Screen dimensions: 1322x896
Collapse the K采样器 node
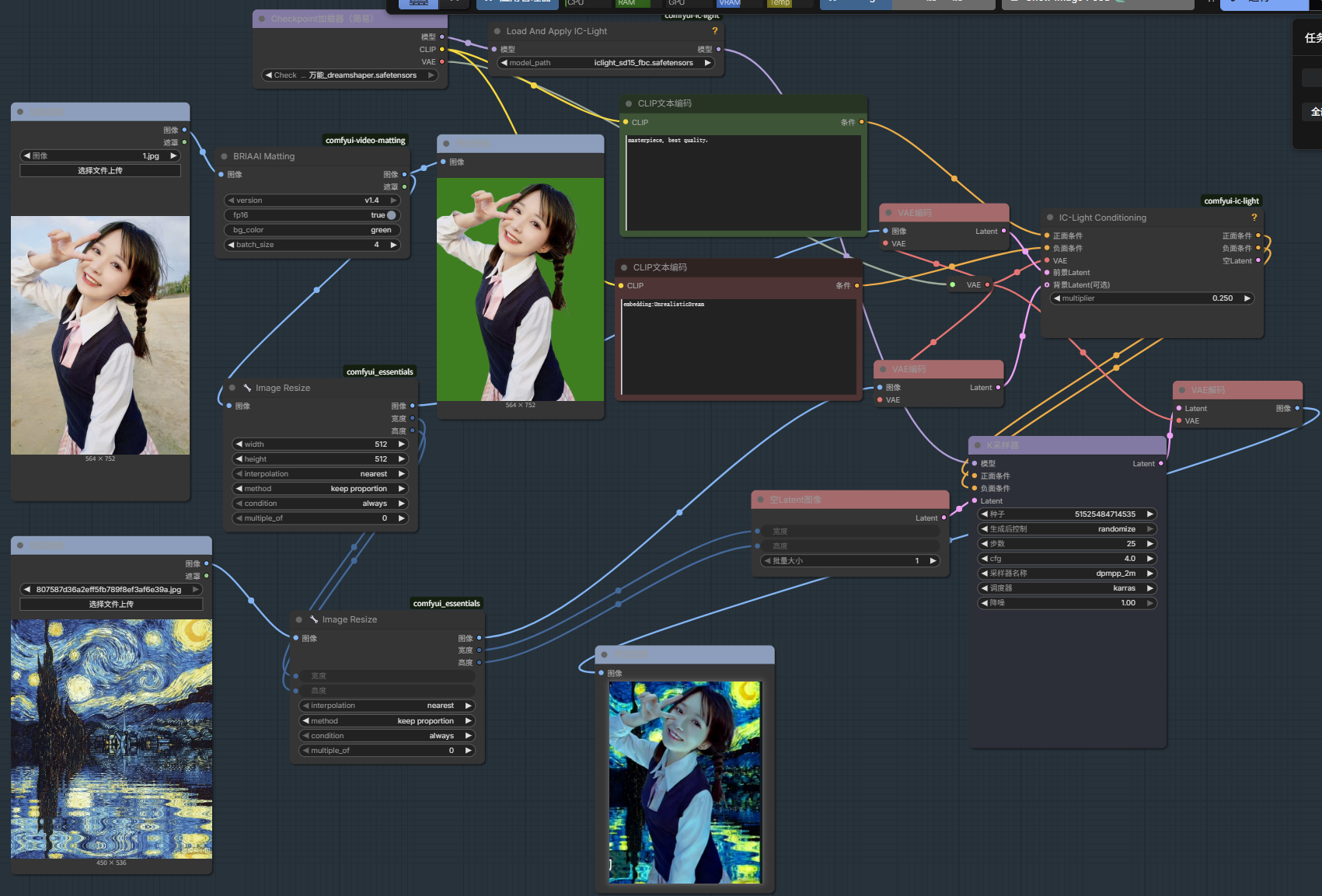978,445
